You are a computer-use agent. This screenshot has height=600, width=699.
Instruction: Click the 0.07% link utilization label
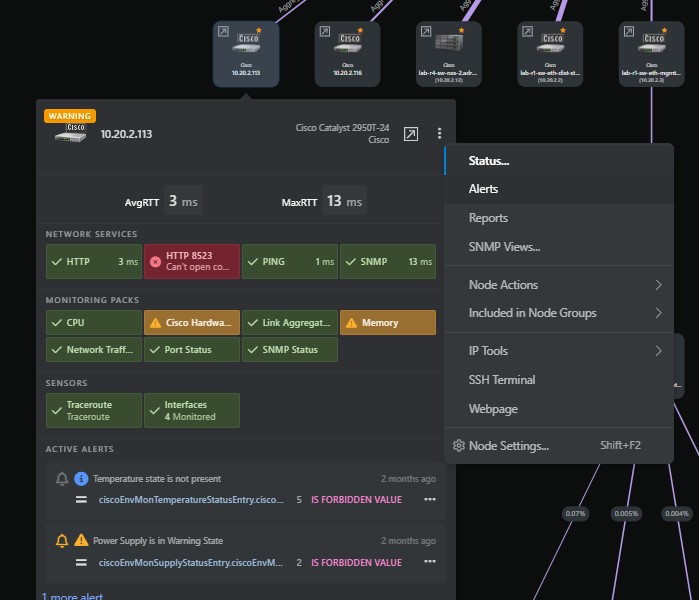click(575, 514)
